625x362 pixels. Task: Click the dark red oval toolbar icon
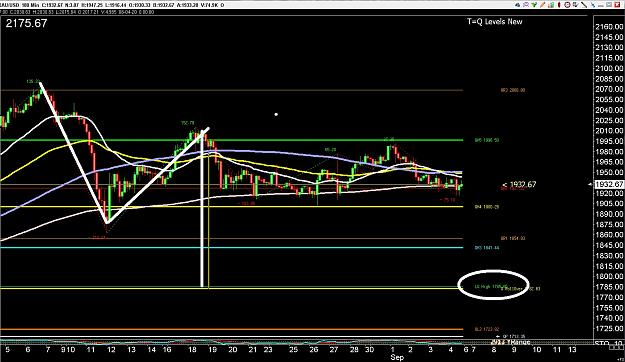pyautogui.click(x=559, y=5)
